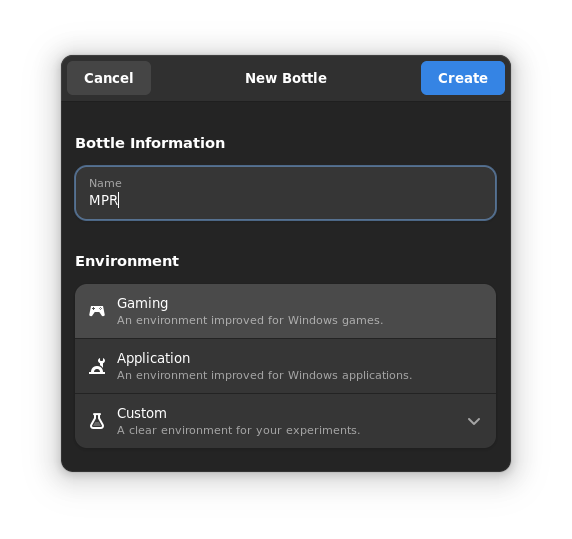Expand the Custom environment chevron
This screenshot has width=572, height=539.
click(474, 422)
